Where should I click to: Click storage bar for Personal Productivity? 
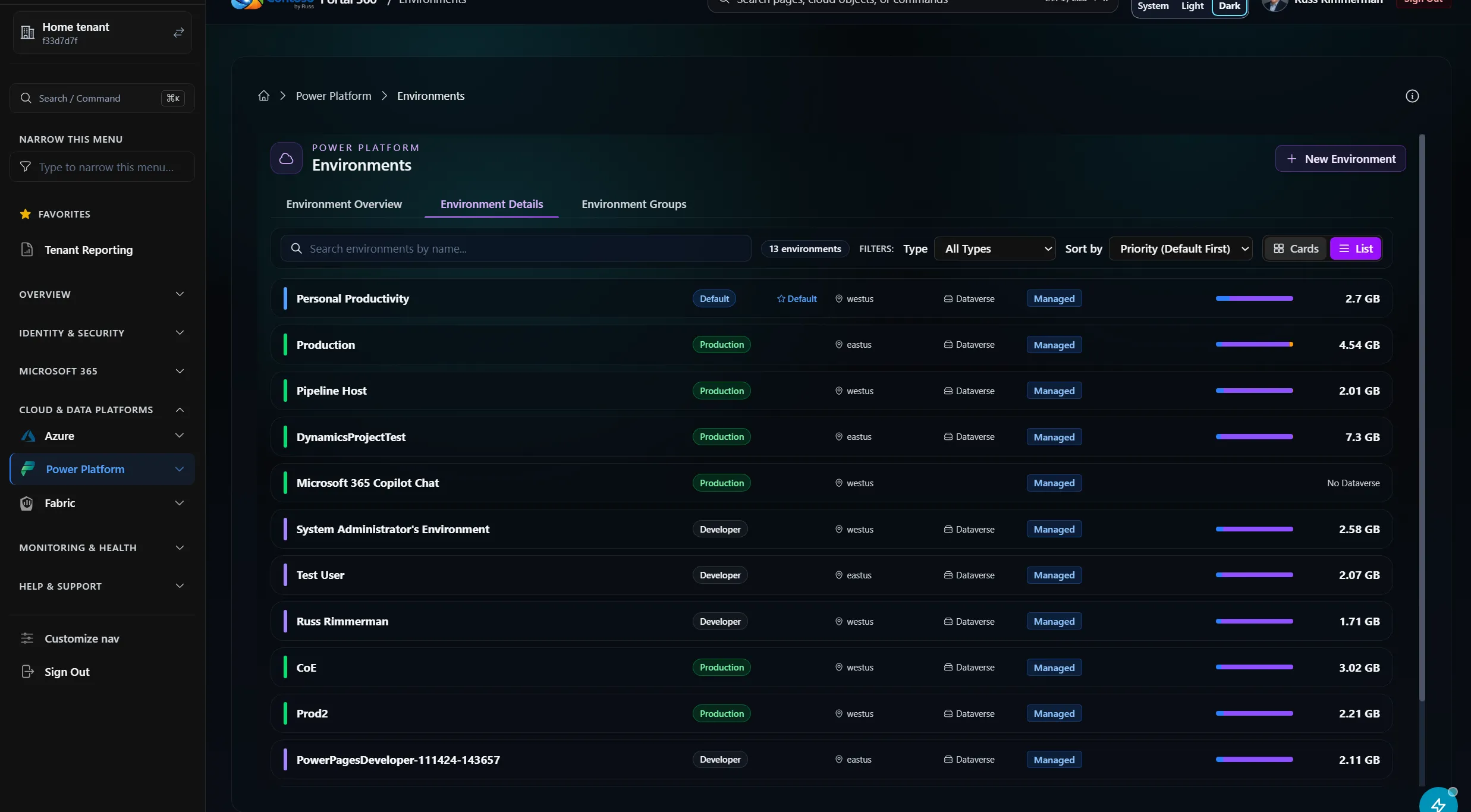(1254, 298)
